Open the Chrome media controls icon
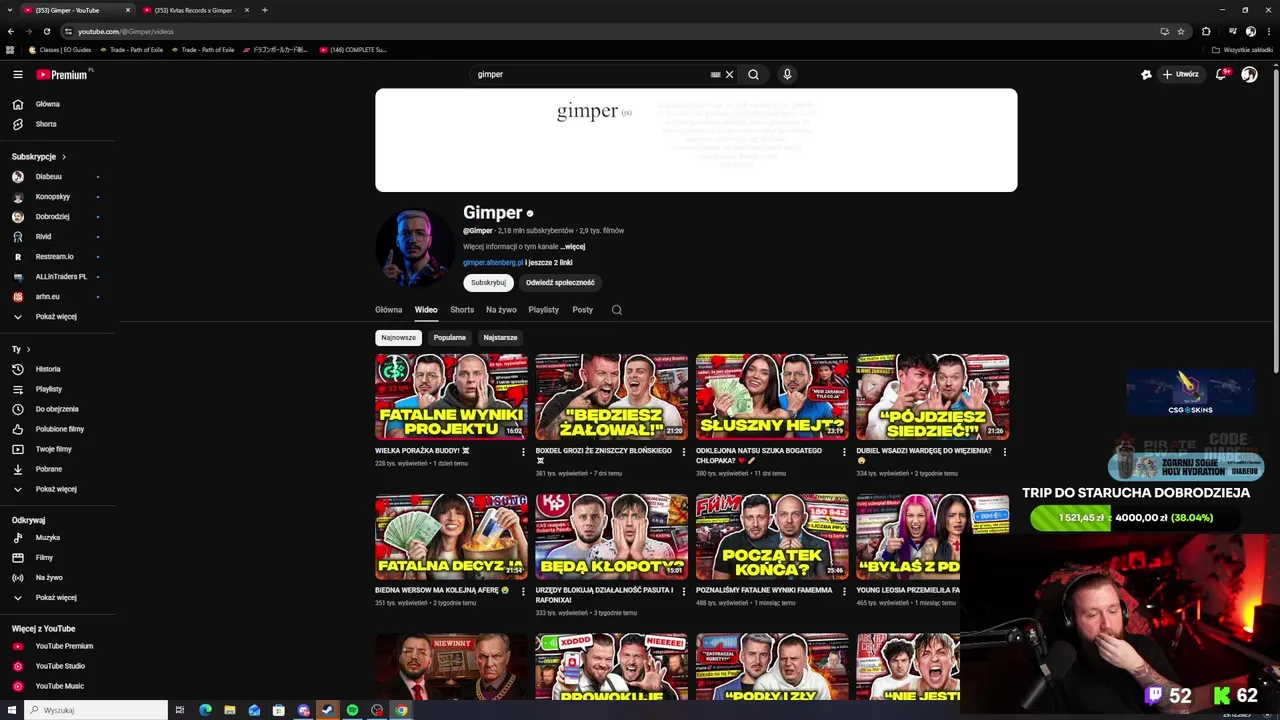This screenshot has width=1280, height=720. [x=1233, y=31]
